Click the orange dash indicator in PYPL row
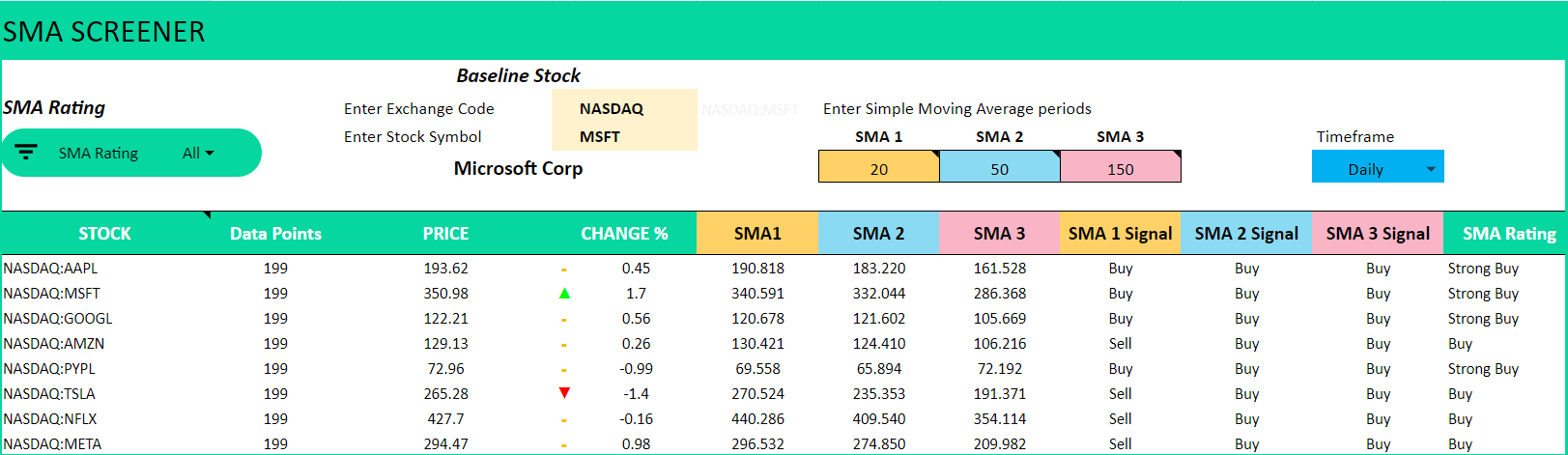Viewport: 1568px width, 455px height. click(x=564, y=370)
